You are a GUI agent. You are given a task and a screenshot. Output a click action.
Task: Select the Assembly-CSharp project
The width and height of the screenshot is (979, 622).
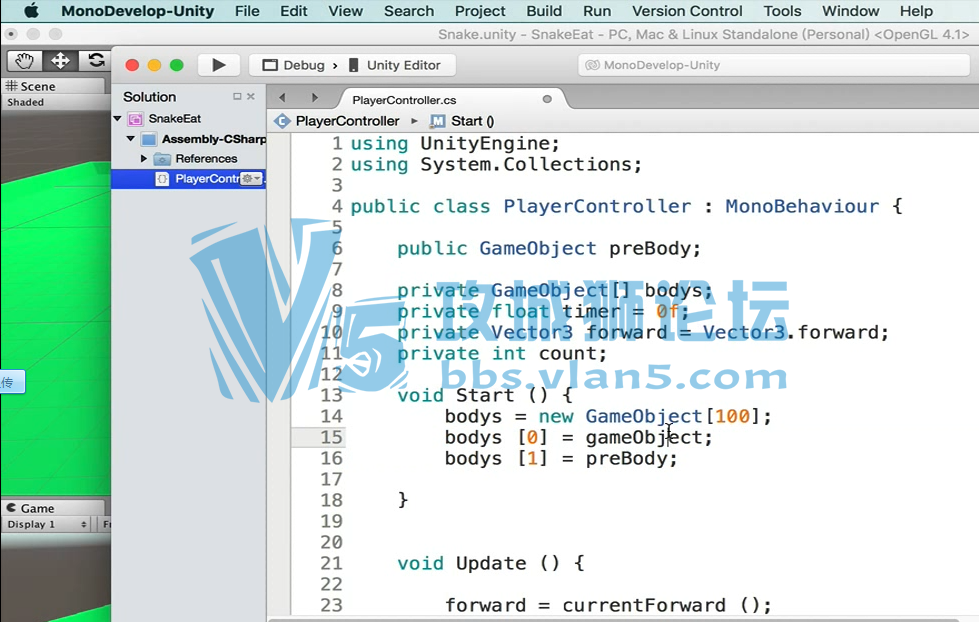coord(214,139)
